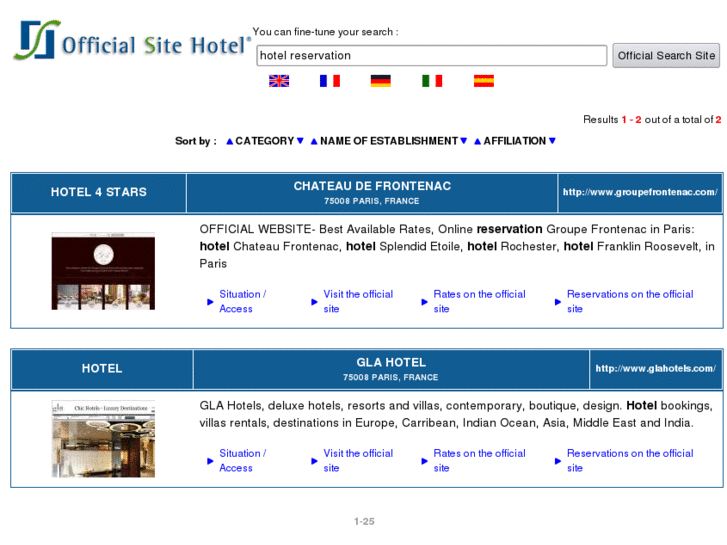Viewport: 727px width, 545px height.
Task: Click the CHATEAU DE FRONTENAC heading
Action: tap(372, 186)
